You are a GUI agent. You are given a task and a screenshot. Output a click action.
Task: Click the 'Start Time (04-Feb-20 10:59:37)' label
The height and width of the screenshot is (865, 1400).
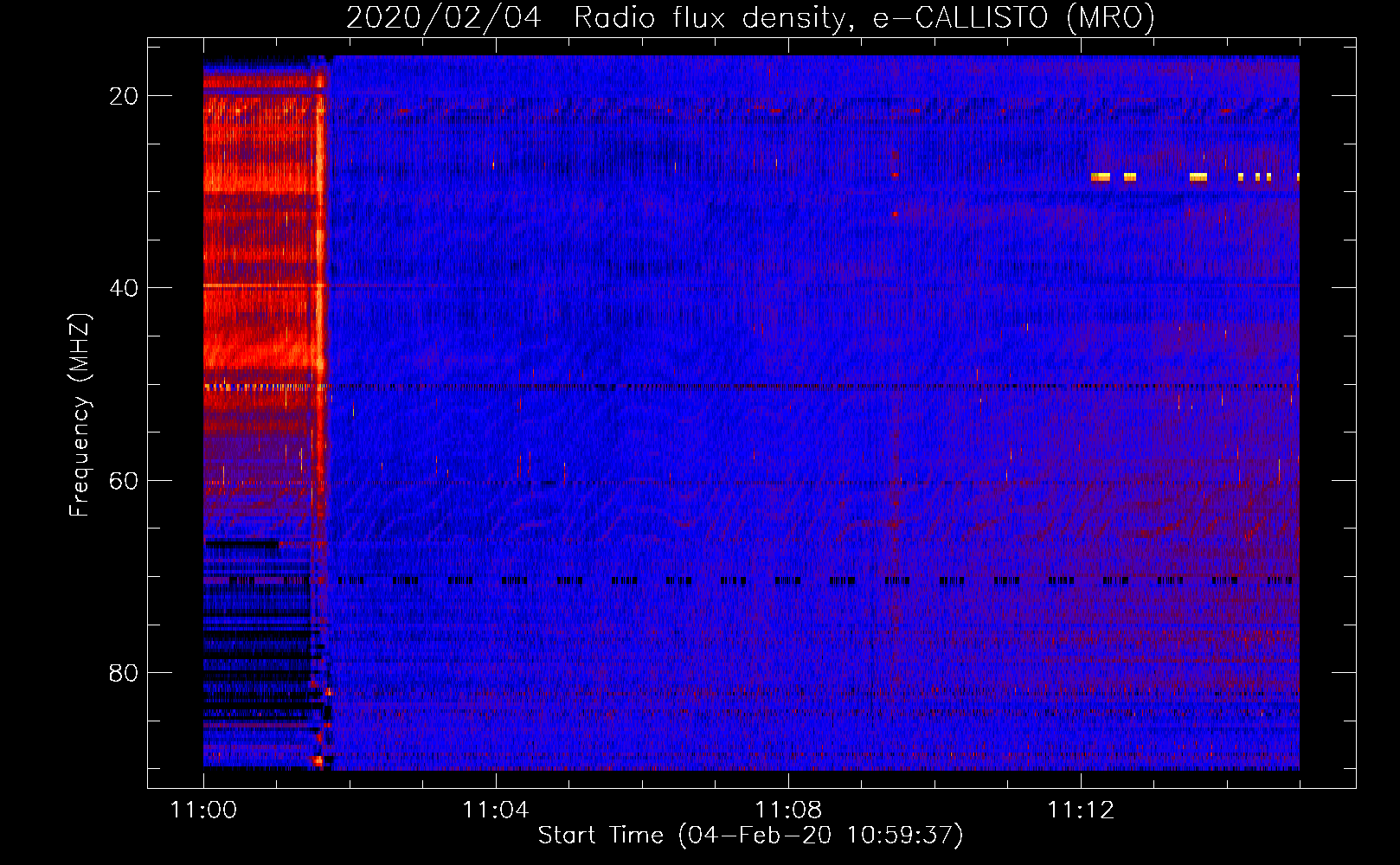click(x=750, y=836)
